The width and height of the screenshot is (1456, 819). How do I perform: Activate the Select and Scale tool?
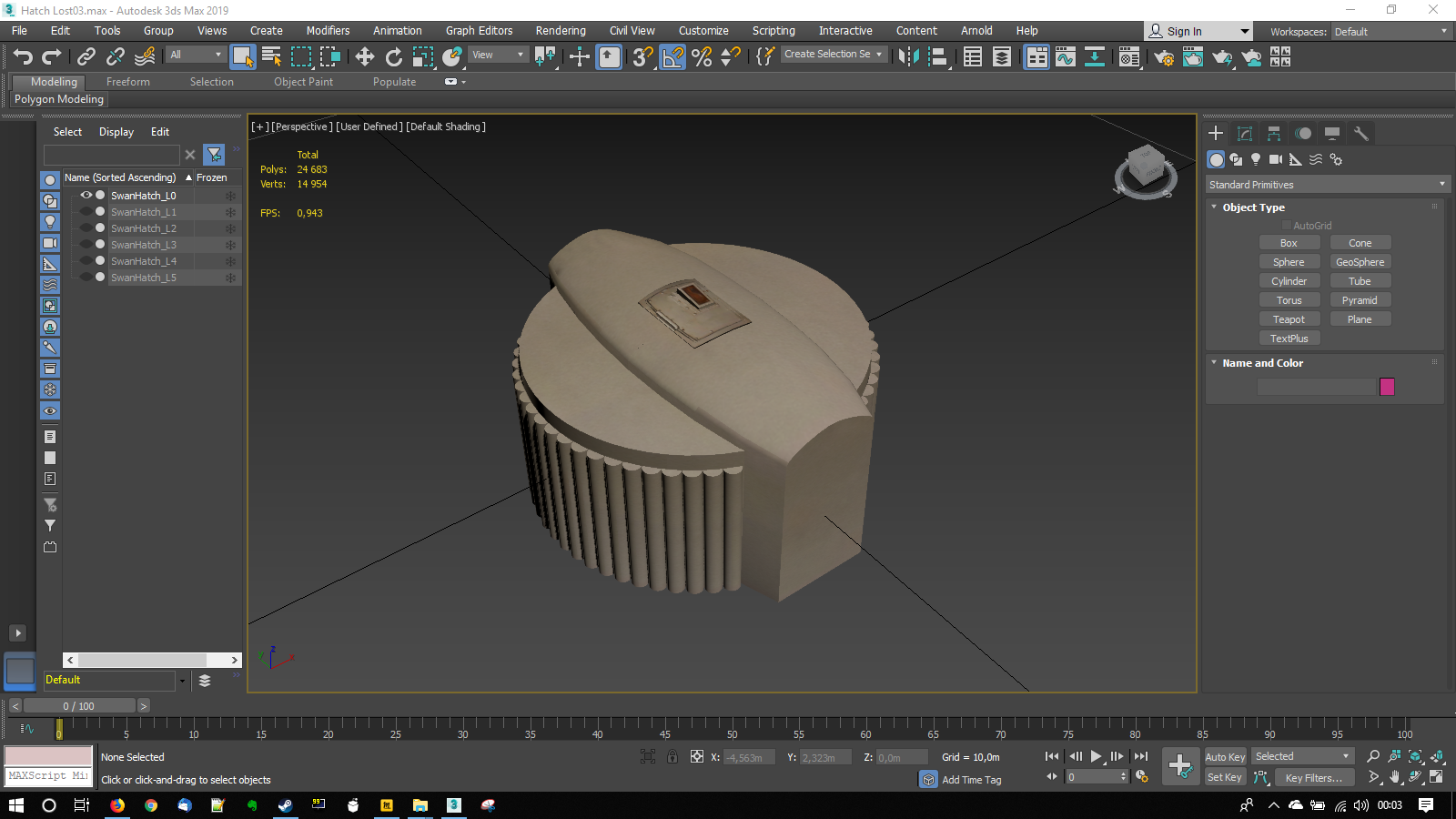[x=422, y=56]
